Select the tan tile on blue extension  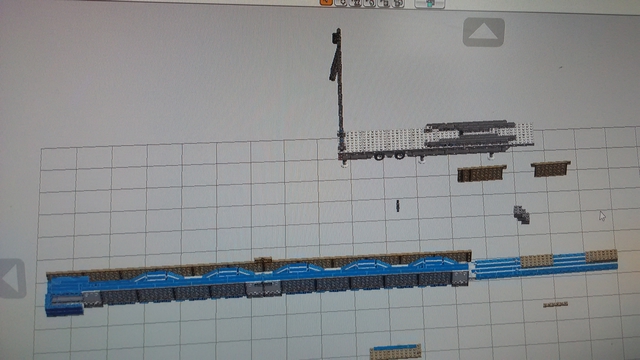click(x=536, y=261)
